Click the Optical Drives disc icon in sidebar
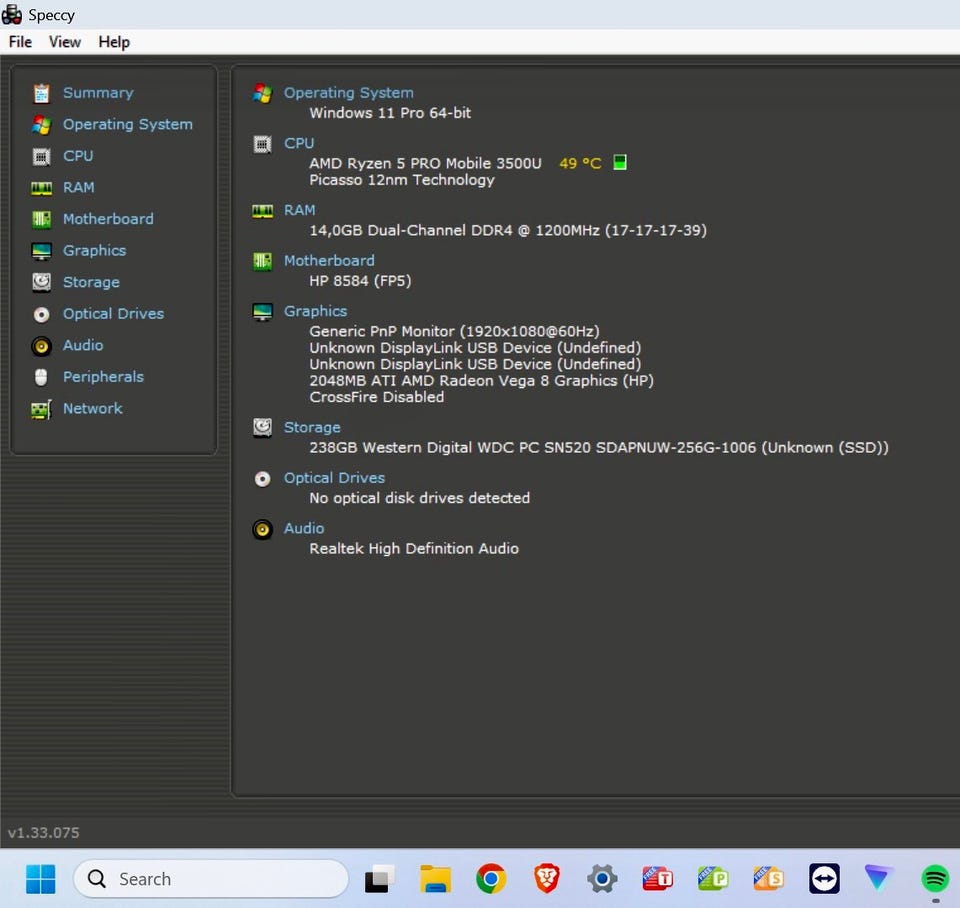 pyautogui.click(x=41, y=314)
